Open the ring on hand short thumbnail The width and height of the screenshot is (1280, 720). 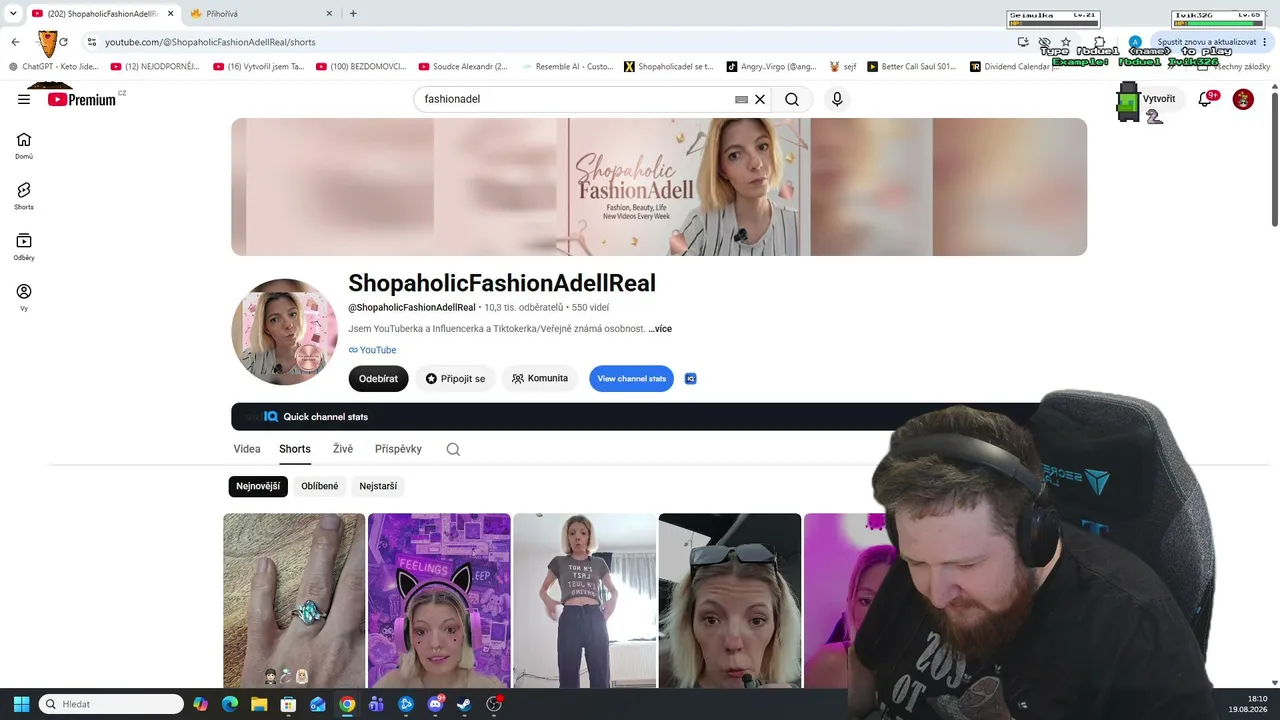(294, 600)
